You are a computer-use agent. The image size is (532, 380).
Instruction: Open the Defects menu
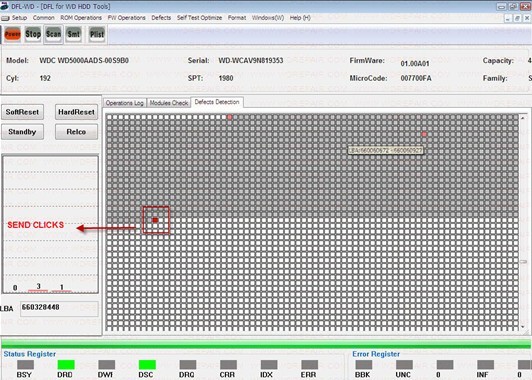pyautogui.click(x=161, y=18)
